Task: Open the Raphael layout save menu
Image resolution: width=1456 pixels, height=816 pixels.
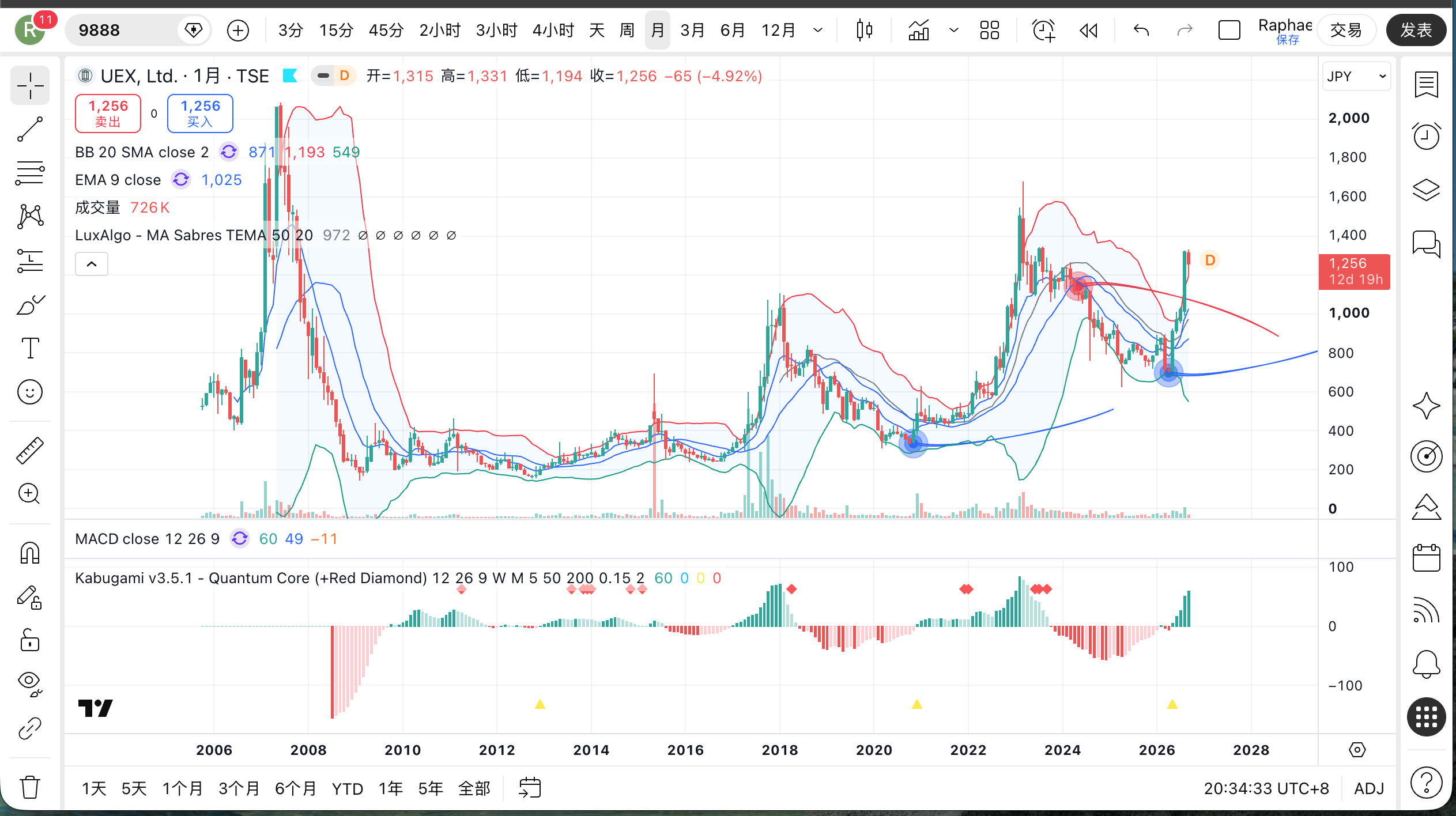Action: pyautogui.click(x=1285, y=30)
